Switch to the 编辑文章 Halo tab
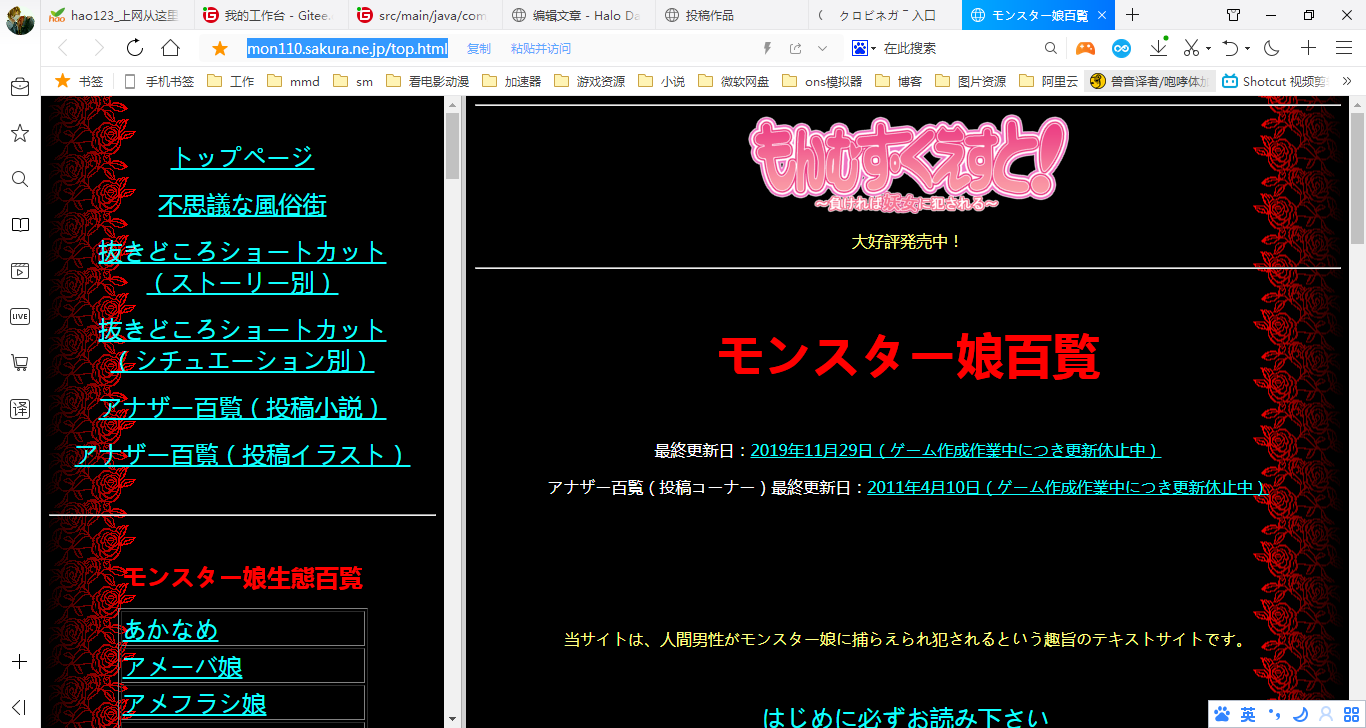This screenshot has height=728, width=1366. (576, 15)
